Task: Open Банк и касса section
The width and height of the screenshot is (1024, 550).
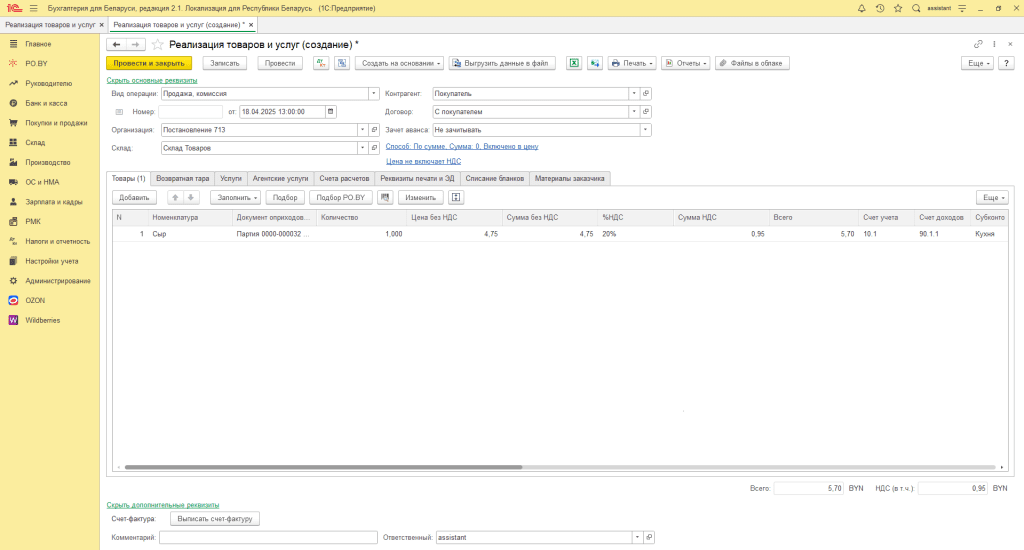Action: (x=46, y=103)
